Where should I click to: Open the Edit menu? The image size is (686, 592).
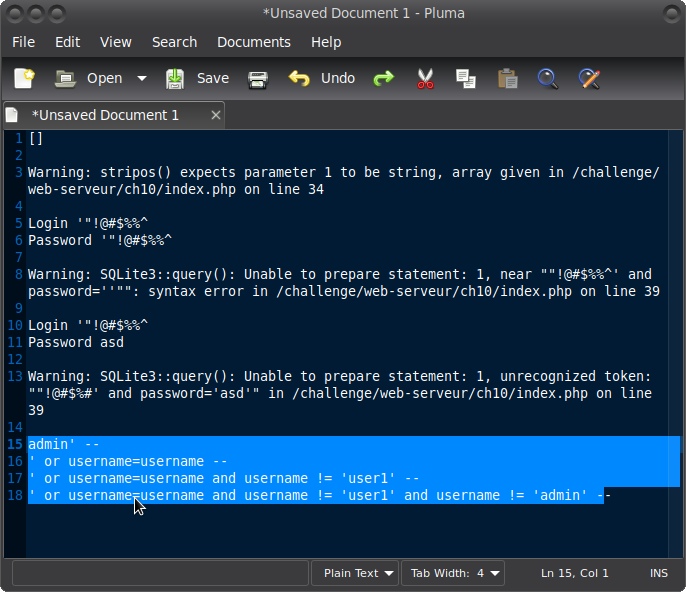67,42
